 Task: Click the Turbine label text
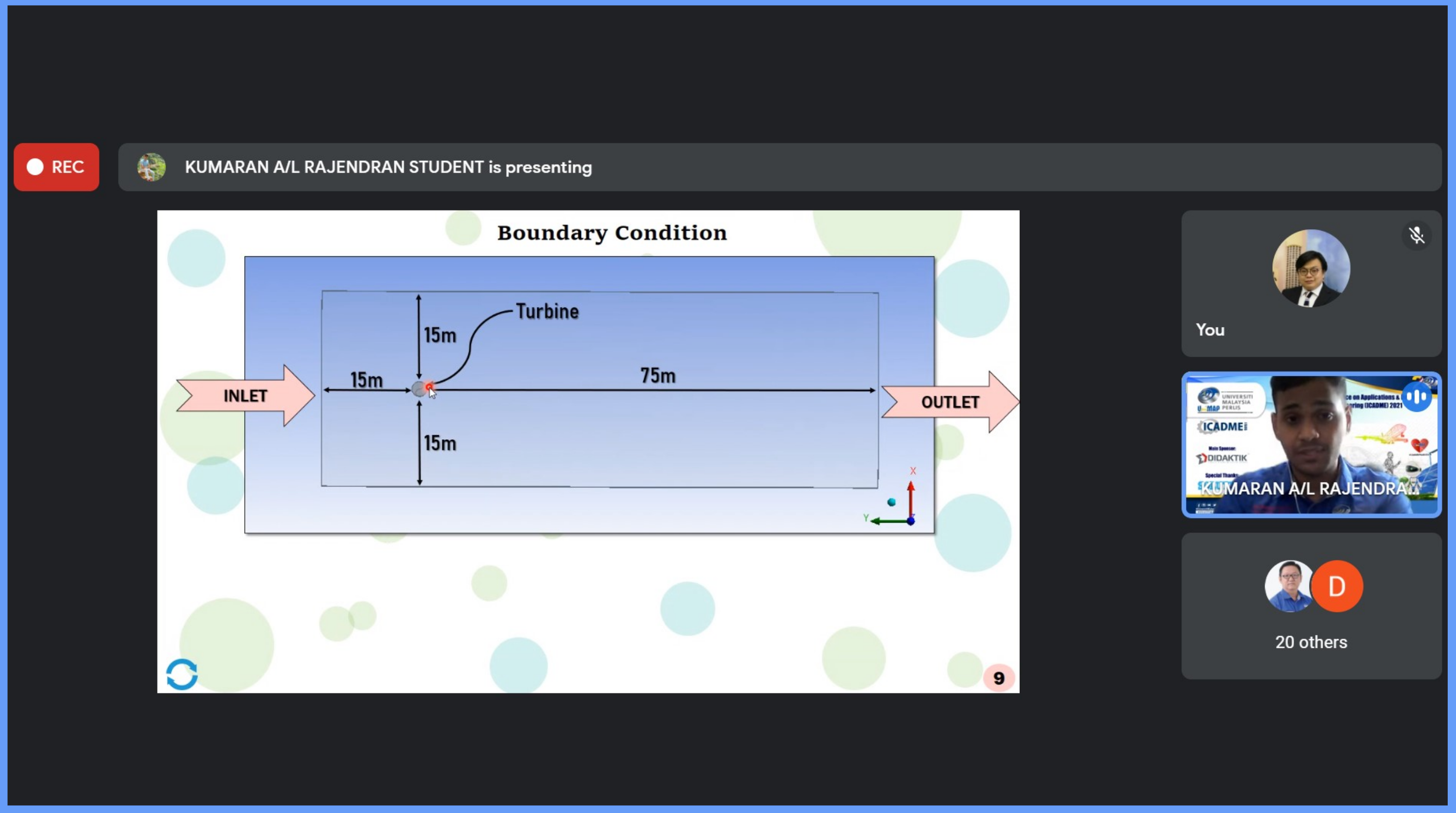click(x=547, y=312)
